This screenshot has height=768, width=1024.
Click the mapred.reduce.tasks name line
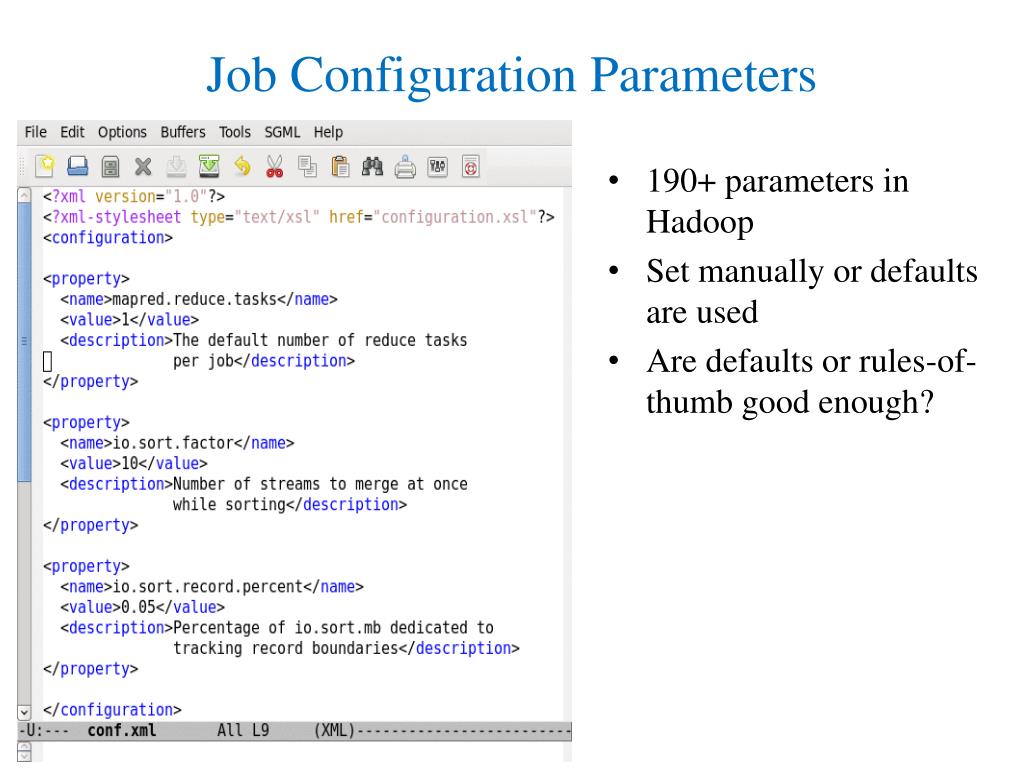199,299
